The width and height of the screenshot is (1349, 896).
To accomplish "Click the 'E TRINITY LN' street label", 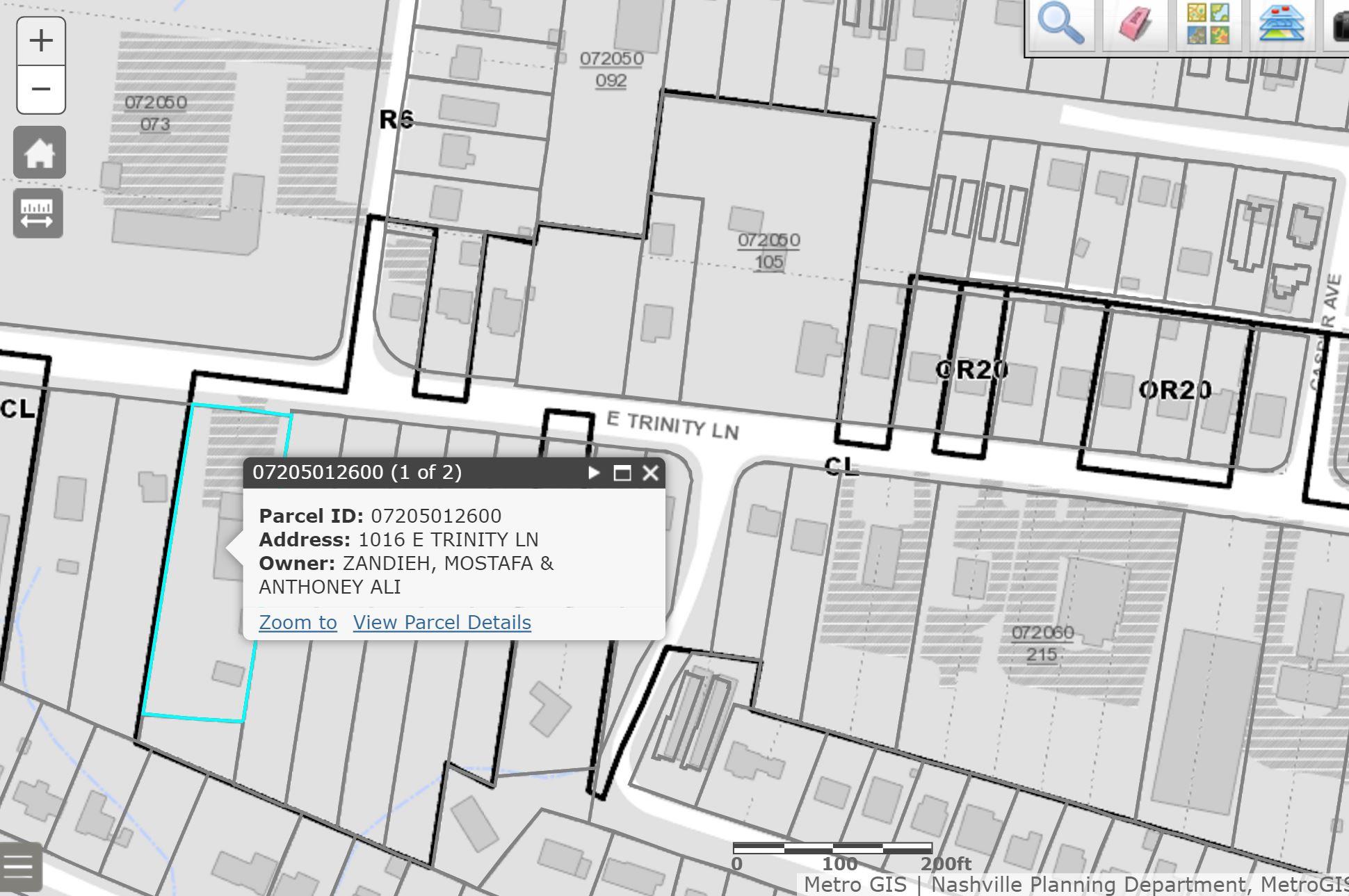I will coord(672,425).
